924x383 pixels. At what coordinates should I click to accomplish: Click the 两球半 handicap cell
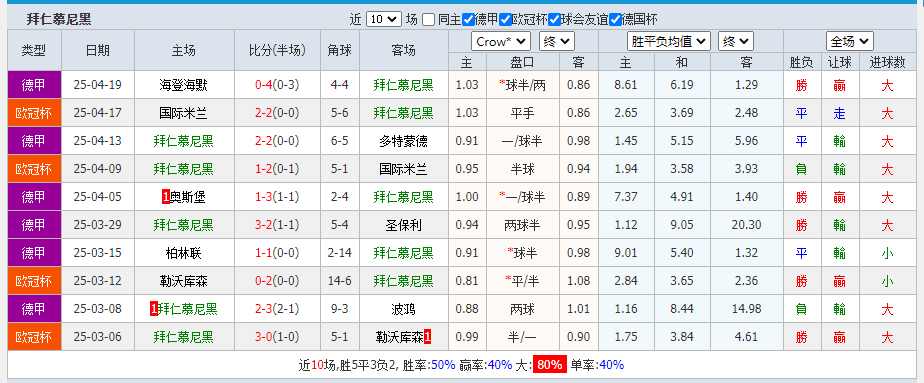[522, 225]
